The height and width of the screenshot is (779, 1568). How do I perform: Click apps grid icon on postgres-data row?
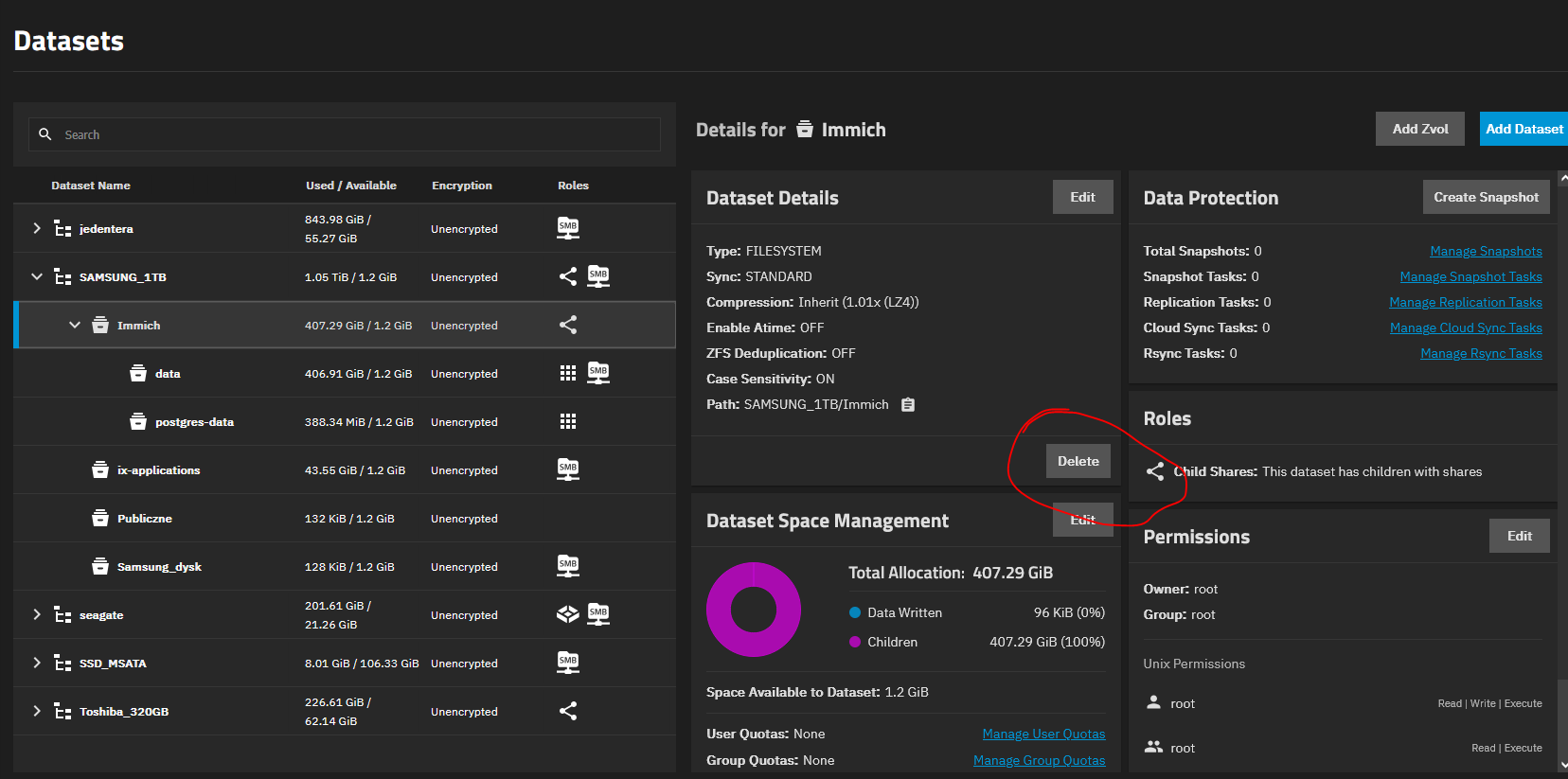pos(568,421)
